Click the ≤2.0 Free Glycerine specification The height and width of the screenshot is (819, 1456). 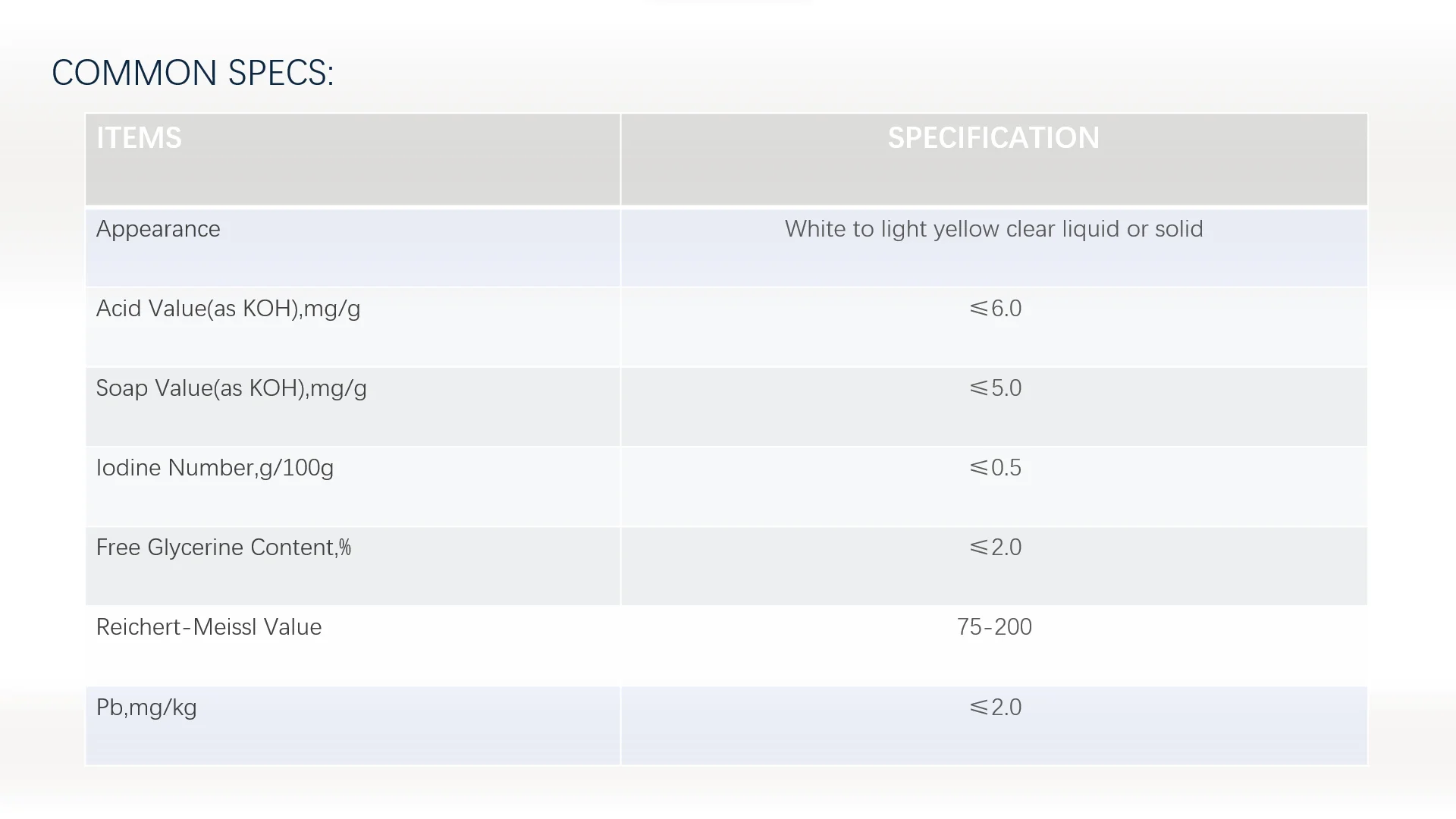pos(995,548)
